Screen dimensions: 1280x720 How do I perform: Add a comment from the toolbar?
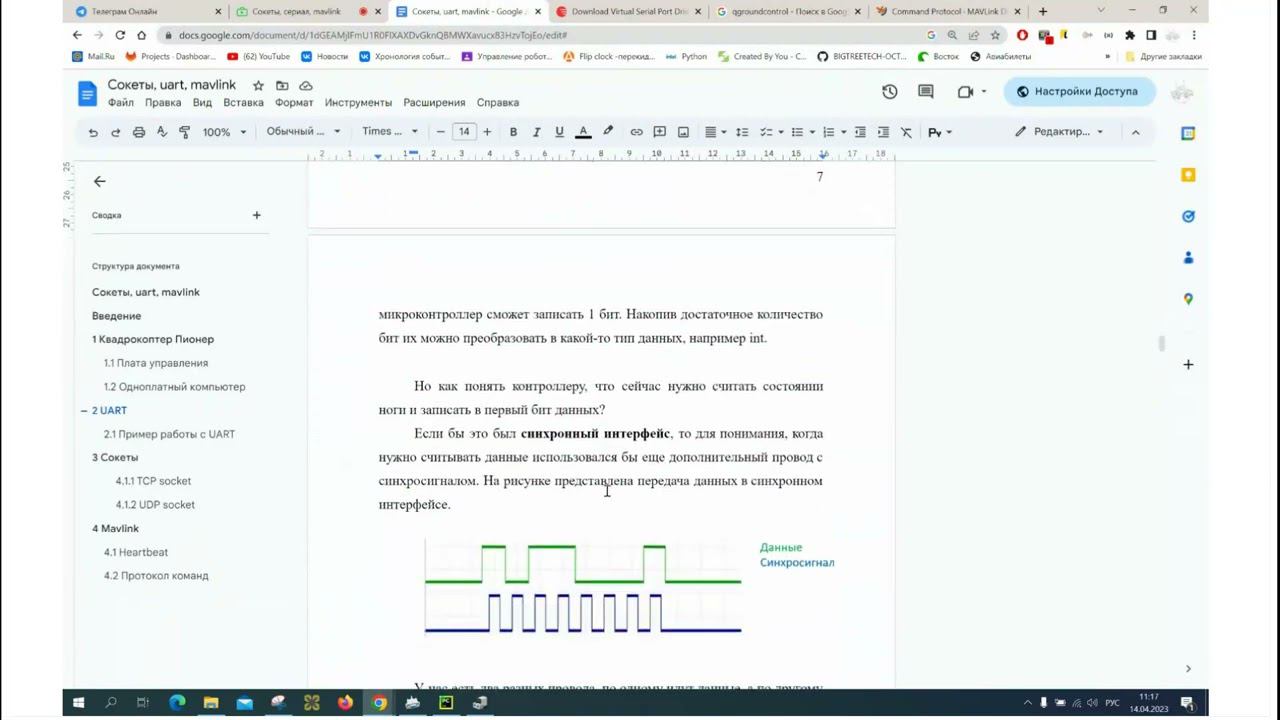click(x=660, y=132)
